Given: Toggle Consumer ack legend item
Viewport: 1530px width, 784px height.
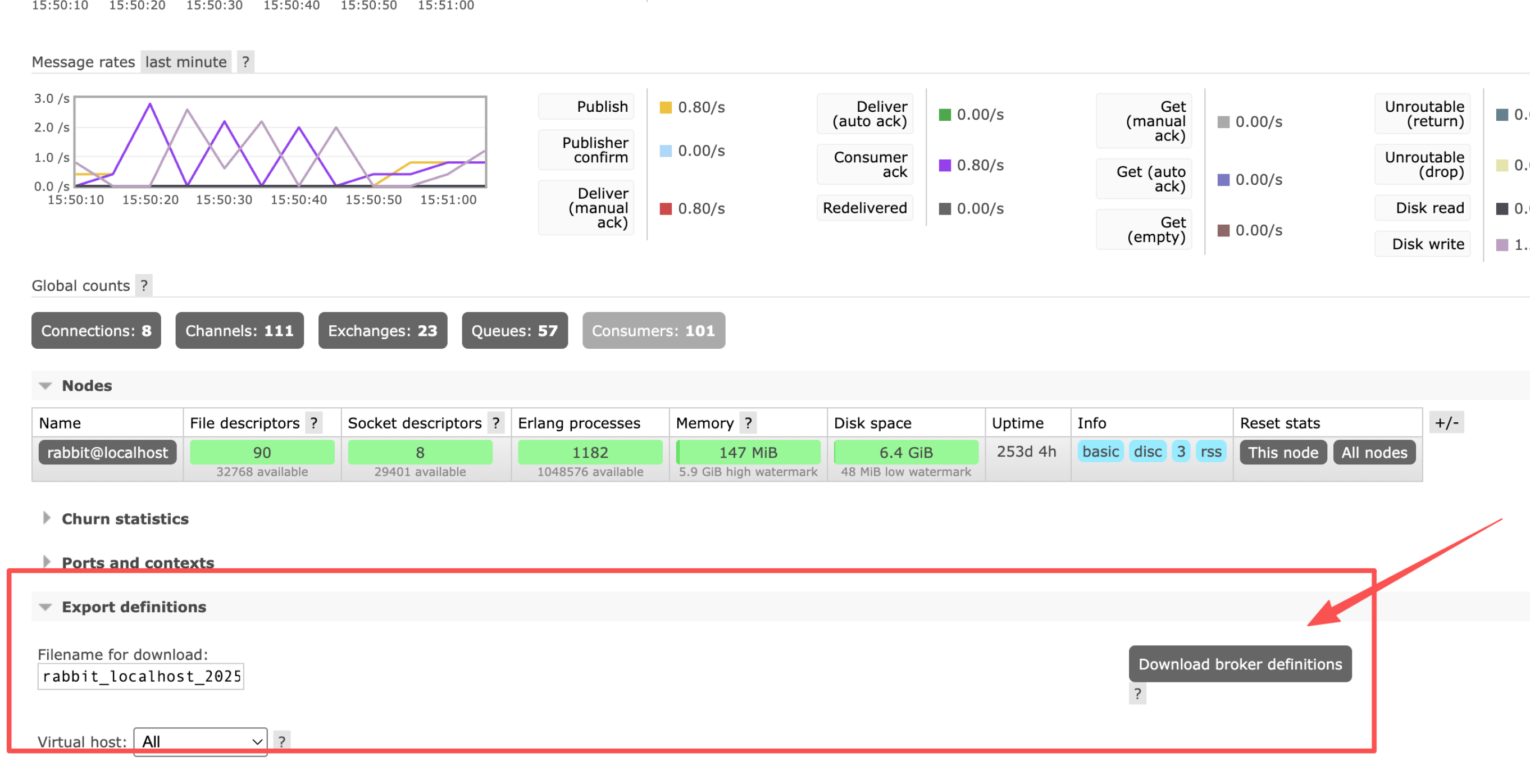Looking at the screenshot, I should point(865,165).
